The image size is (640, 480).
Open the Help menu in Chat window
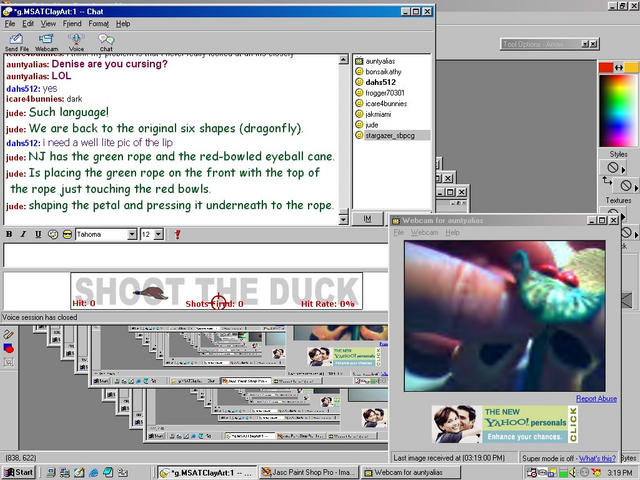click(123, 24)
